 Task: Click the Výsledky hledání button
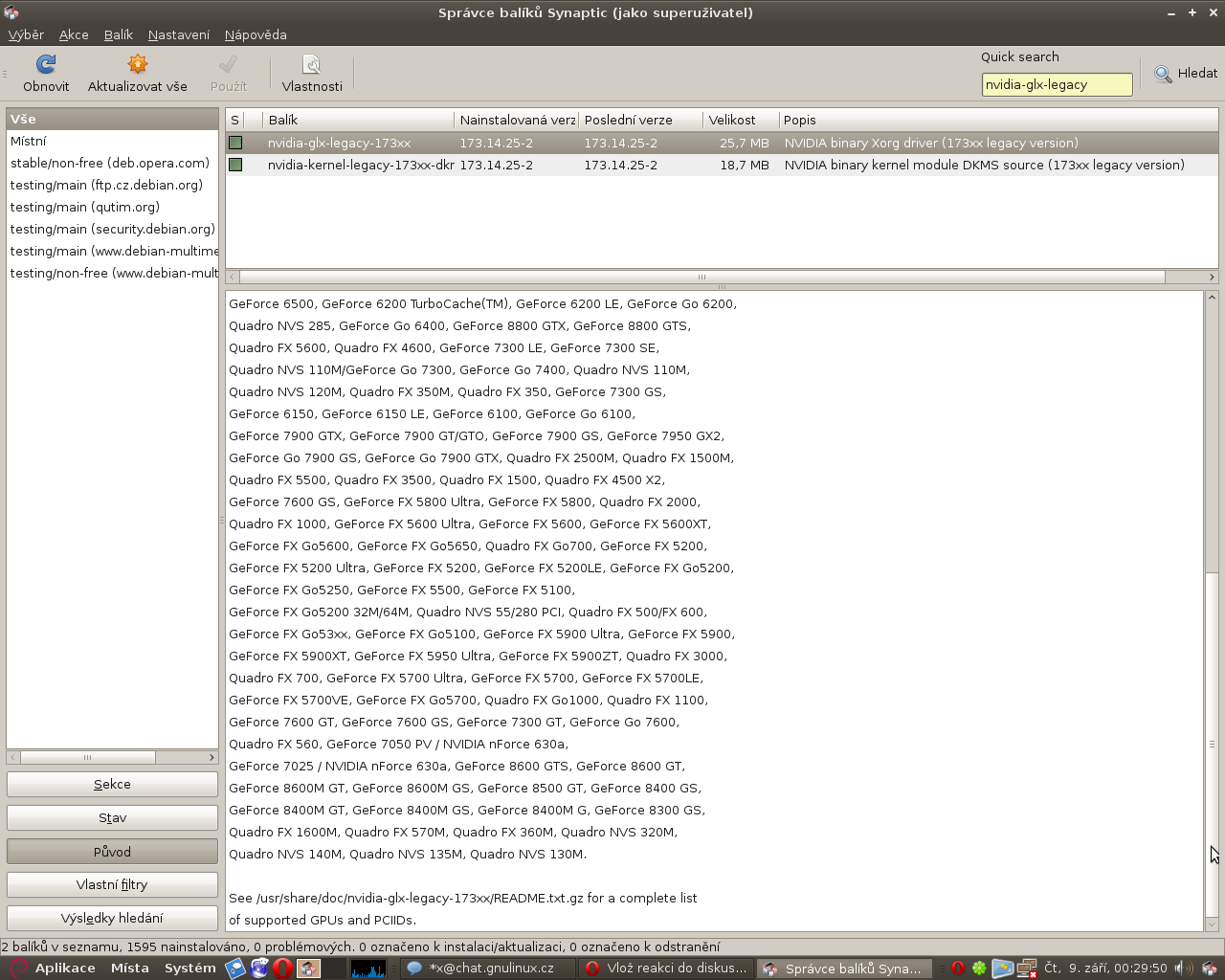tap(112, 918)
